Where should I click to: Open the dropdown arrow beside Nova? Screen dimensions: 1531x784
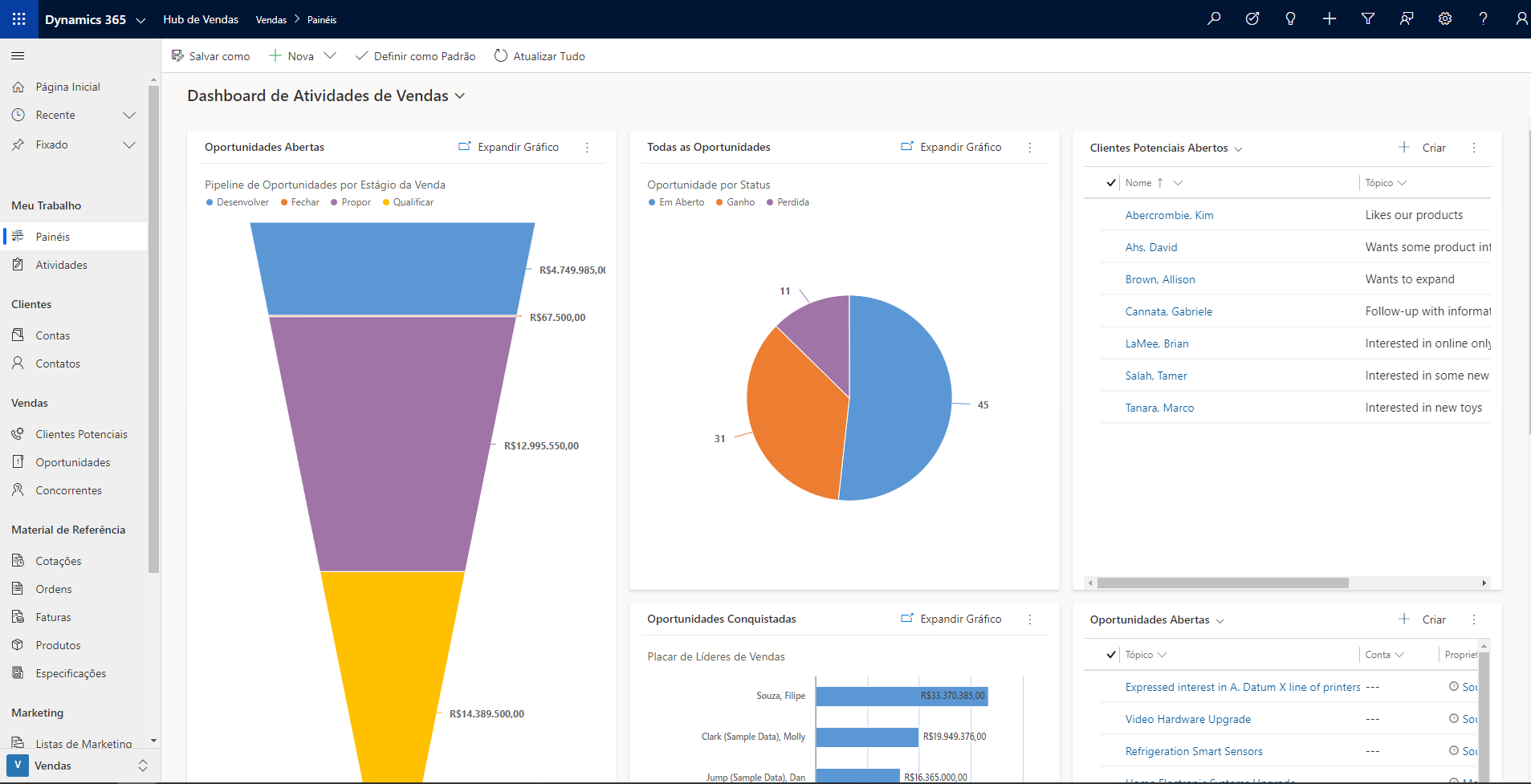330,56
